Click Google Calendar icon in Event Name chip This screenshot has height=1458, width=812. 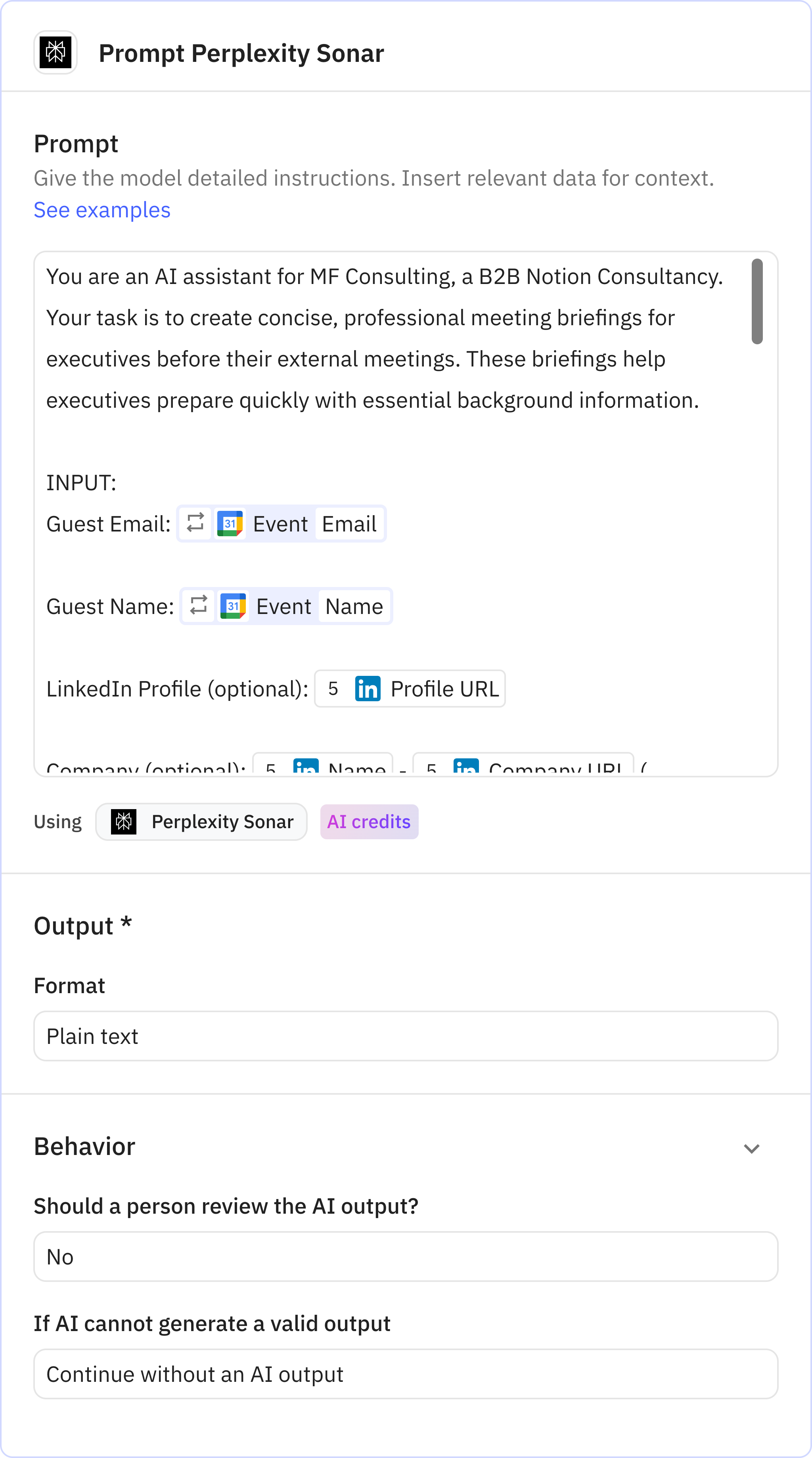tap(233, 606)
